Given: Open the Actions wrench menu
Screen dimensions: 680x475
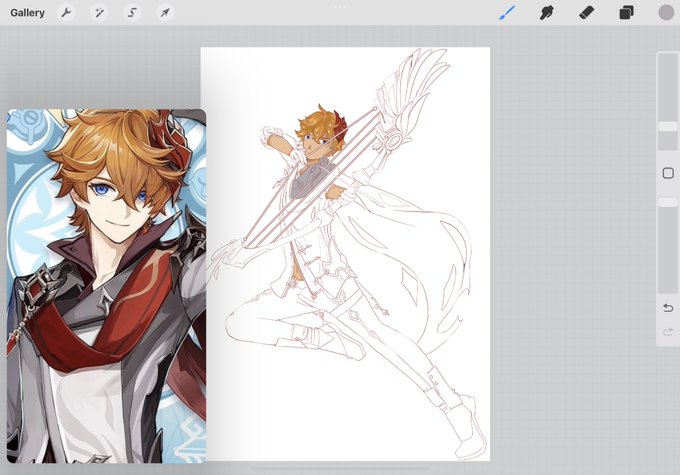Looking at the screenshot, I should (x=66, y=13).
